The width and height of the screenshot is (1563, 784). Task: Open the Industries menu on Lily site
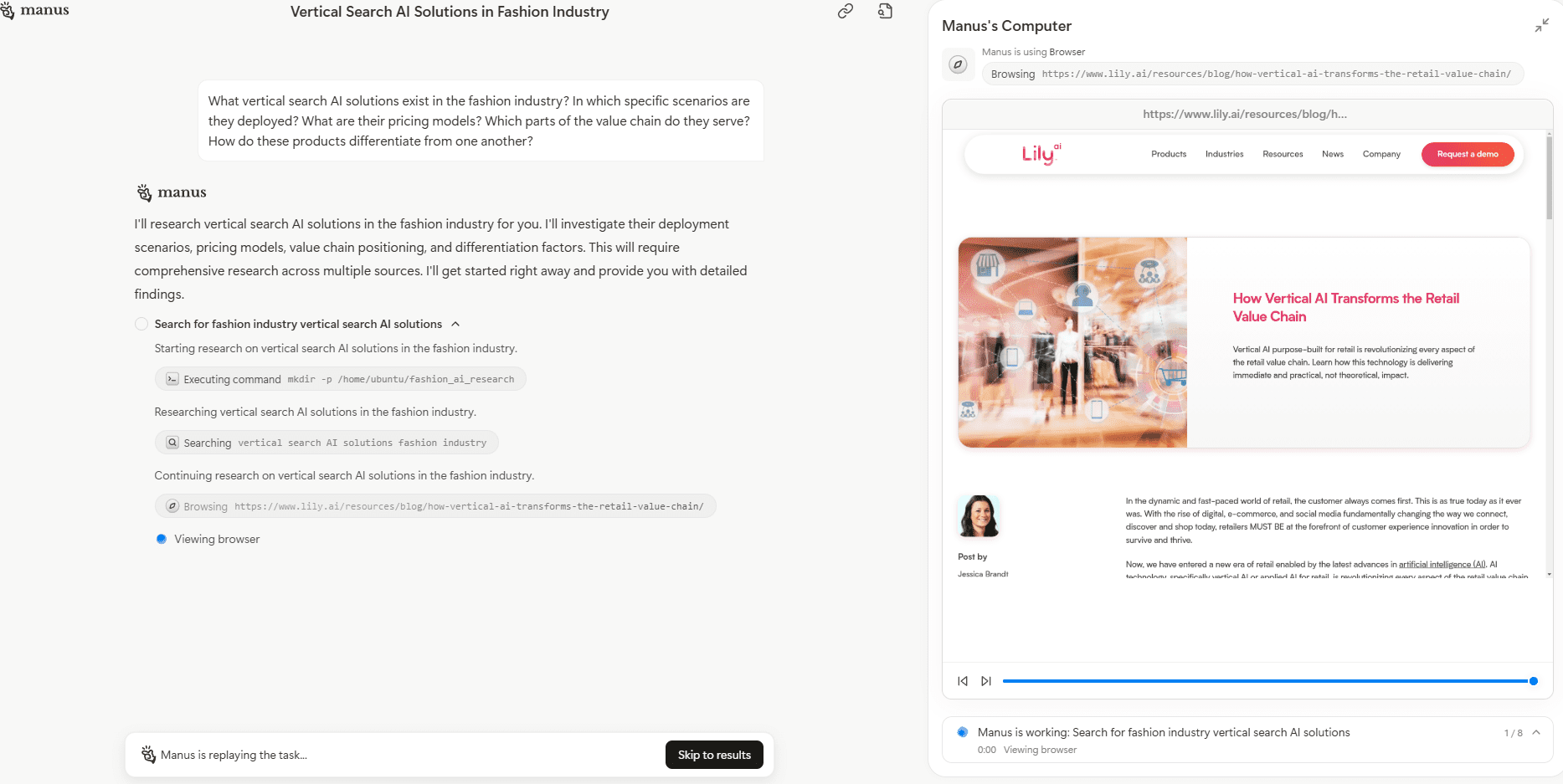(1224, 154)
